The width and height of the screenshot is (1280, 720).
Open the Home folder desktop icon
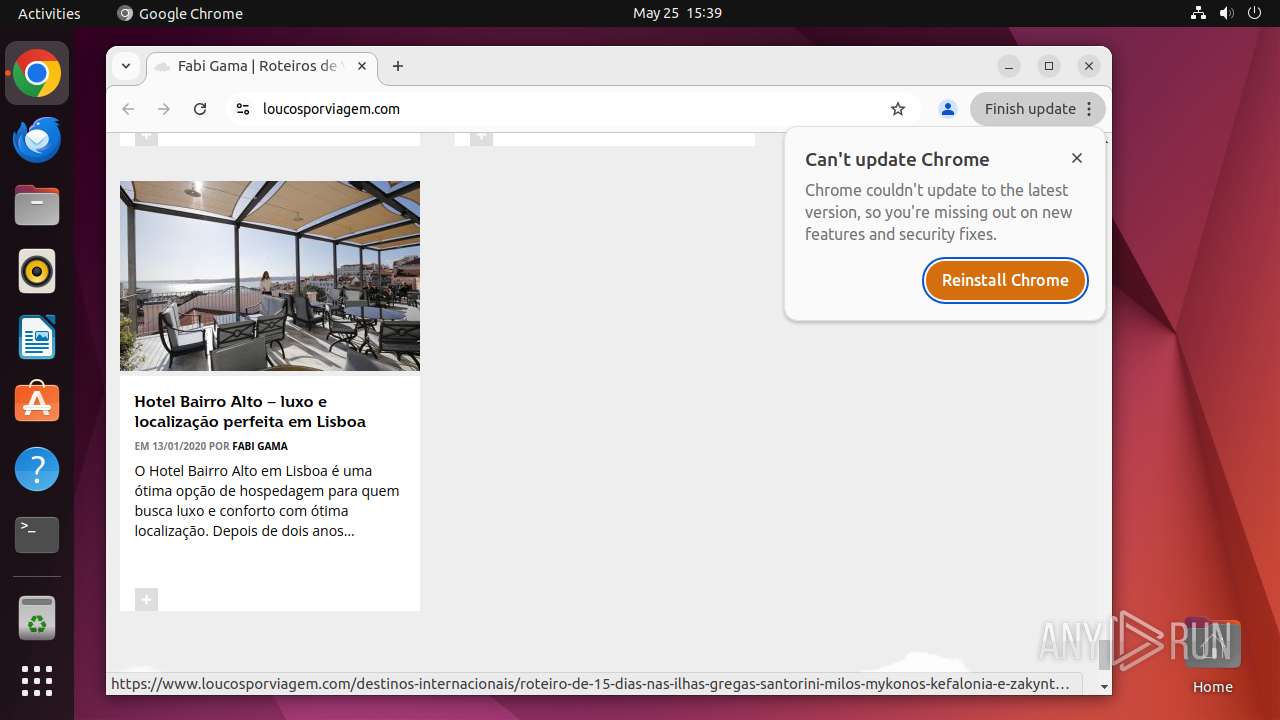coord(1212,657)
